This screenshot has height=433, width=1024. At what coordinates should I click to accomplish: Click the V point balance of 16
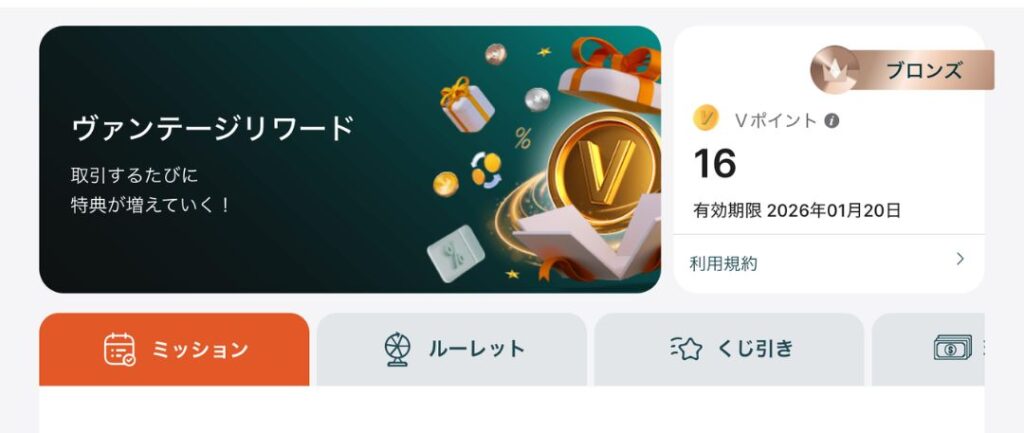point(714,163)
